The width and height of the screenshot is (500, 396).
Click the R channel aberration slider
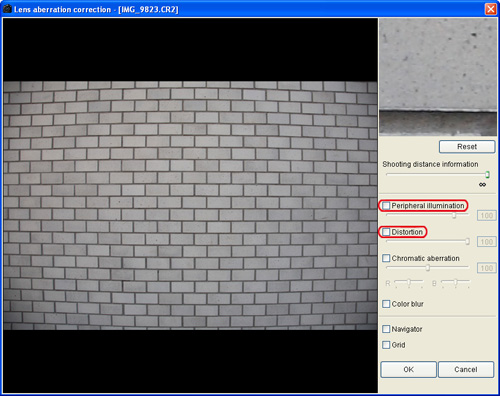pos(409,283)
